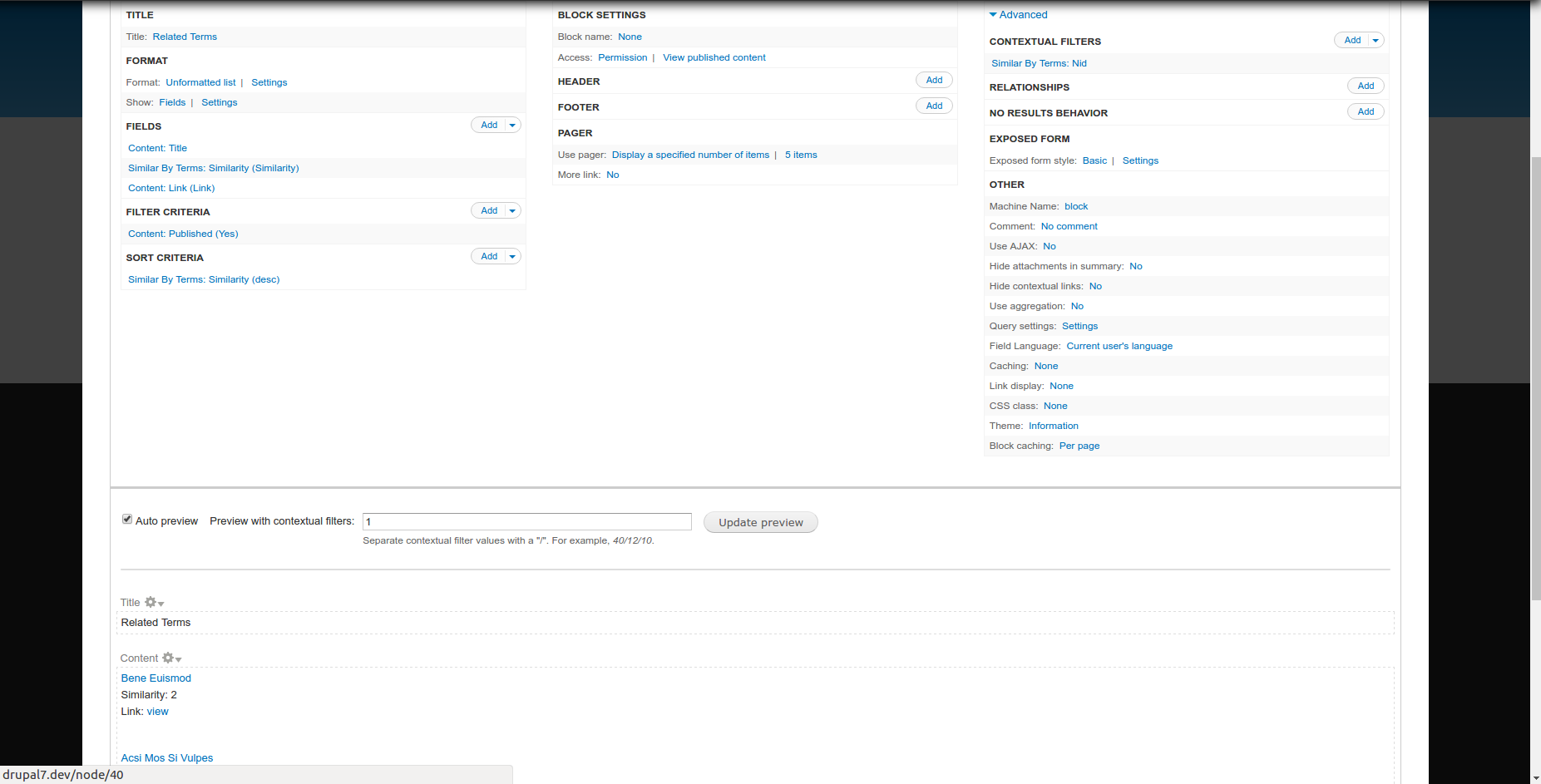1541x784 pixels.
Task: Expand the Fields Add dropdown arrow
Action: pyautogui.click(x=512, y=126)
